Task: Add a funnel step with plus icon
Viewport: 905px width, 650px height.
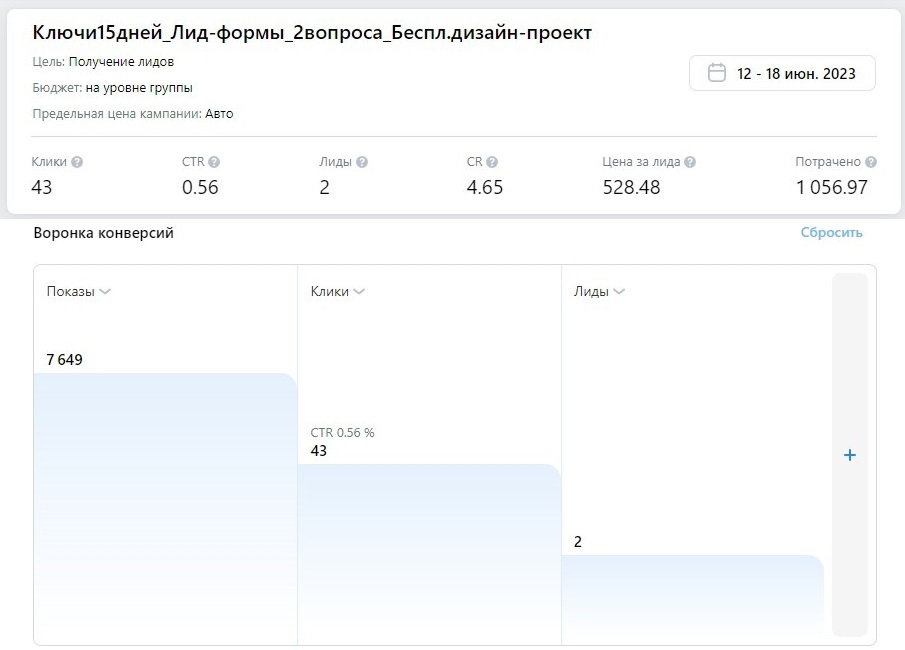Action: [850, 455]
